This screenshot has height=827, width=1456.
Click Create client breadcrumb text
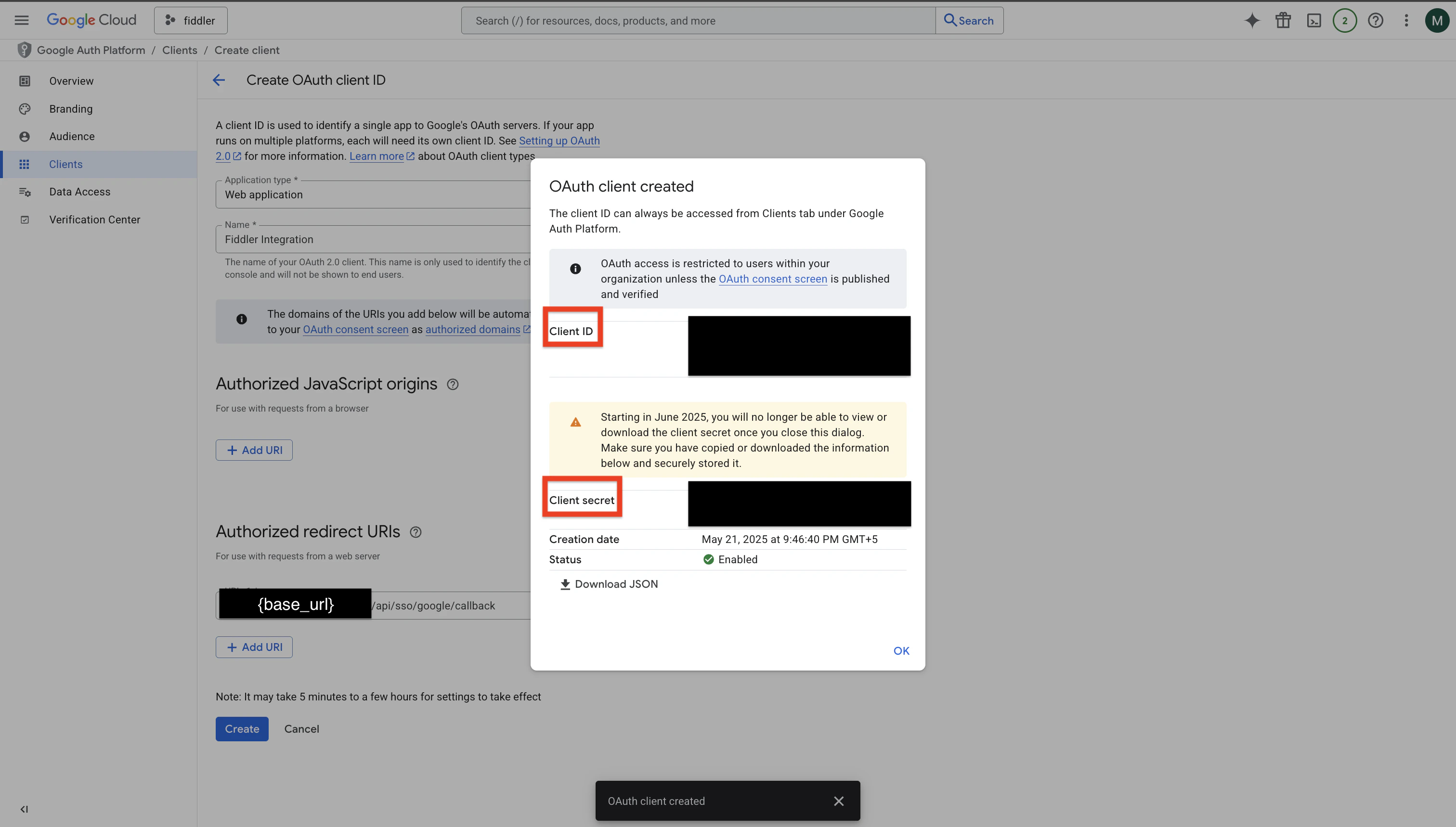247,50
